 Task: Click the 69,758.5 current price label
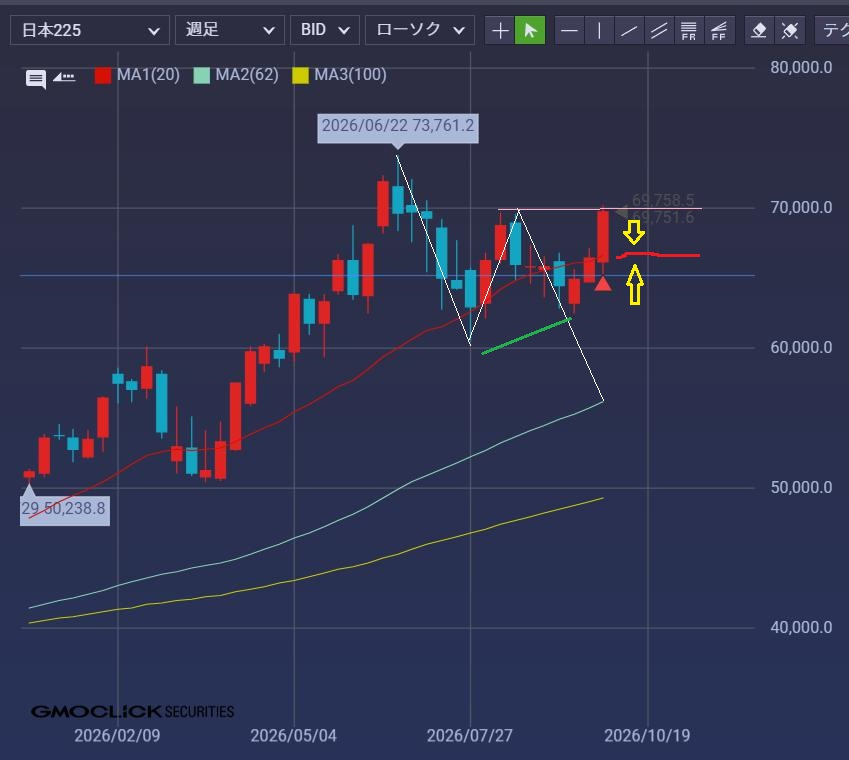(663, 200)
